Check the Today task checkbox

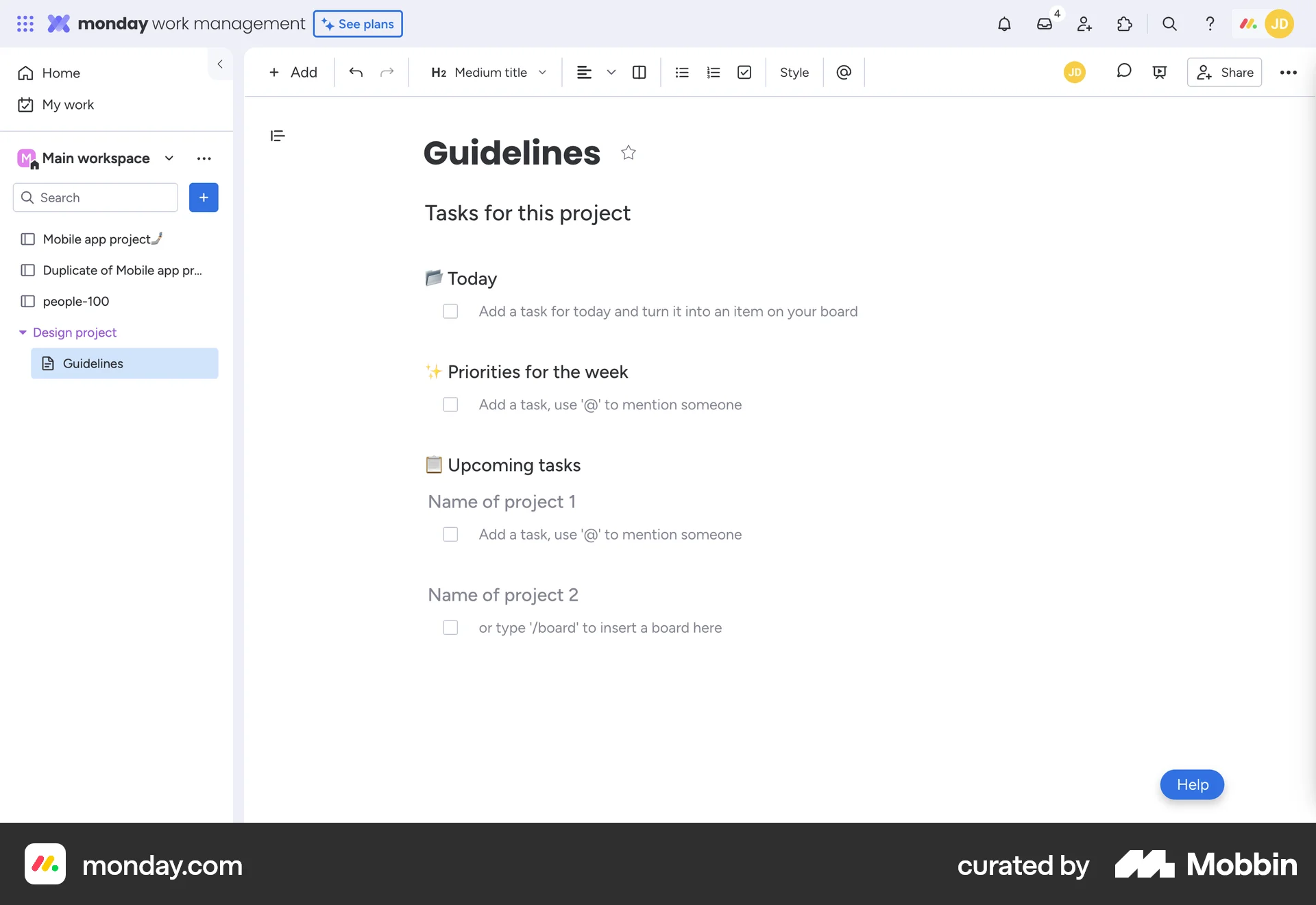[x=450, y=311]
